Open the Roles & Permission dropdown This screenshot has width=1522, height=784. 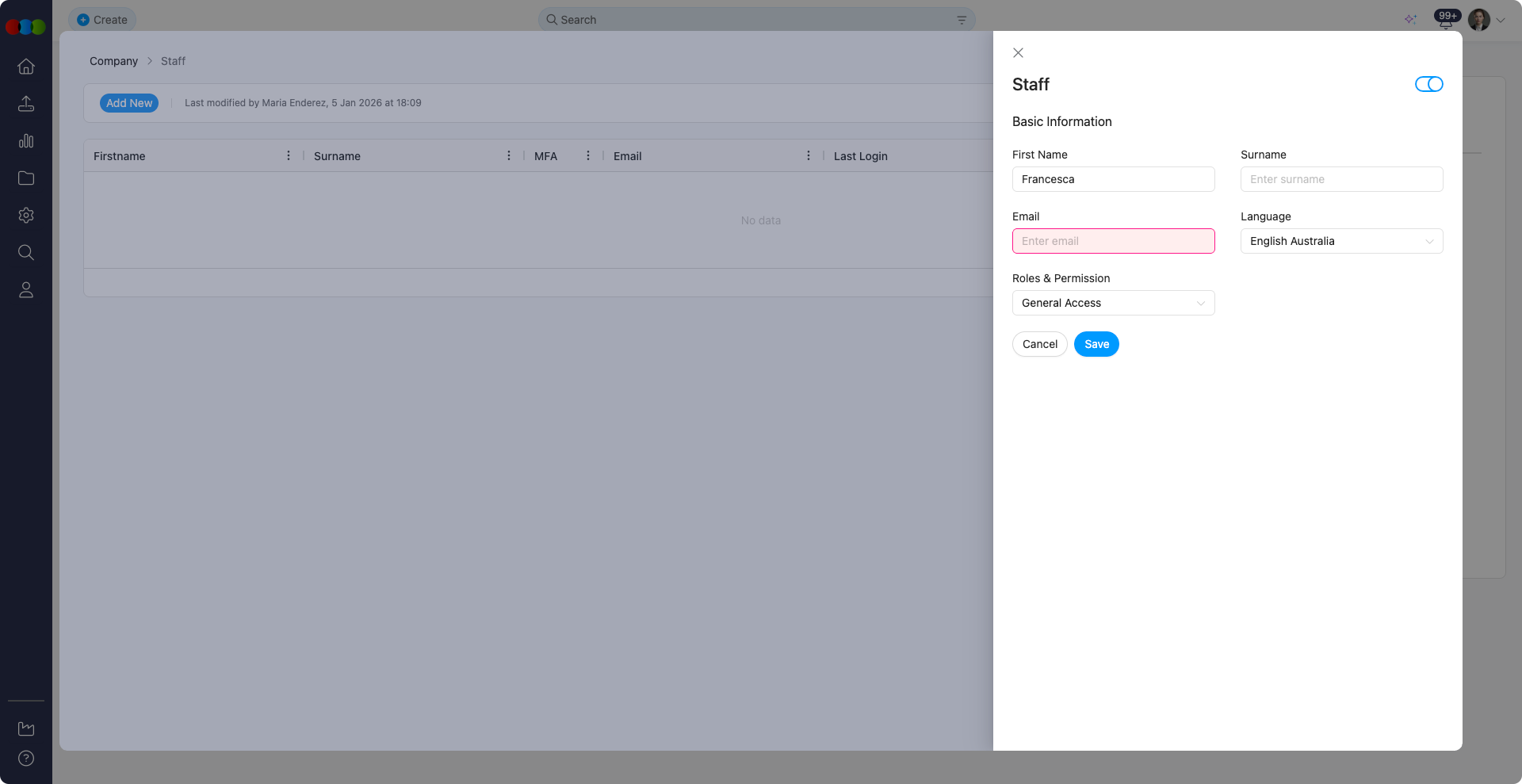(1113, 303)
